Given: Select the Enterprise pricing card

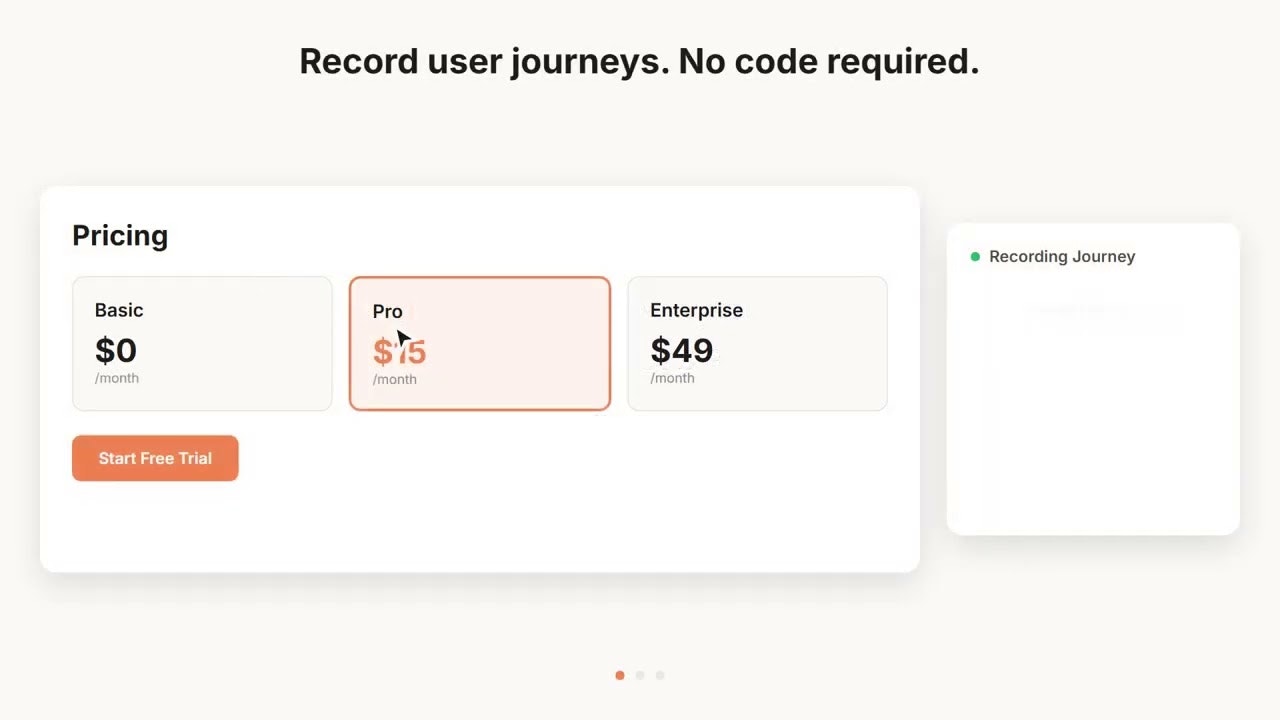Looking at the screenshot, I should tap(757, 343).
